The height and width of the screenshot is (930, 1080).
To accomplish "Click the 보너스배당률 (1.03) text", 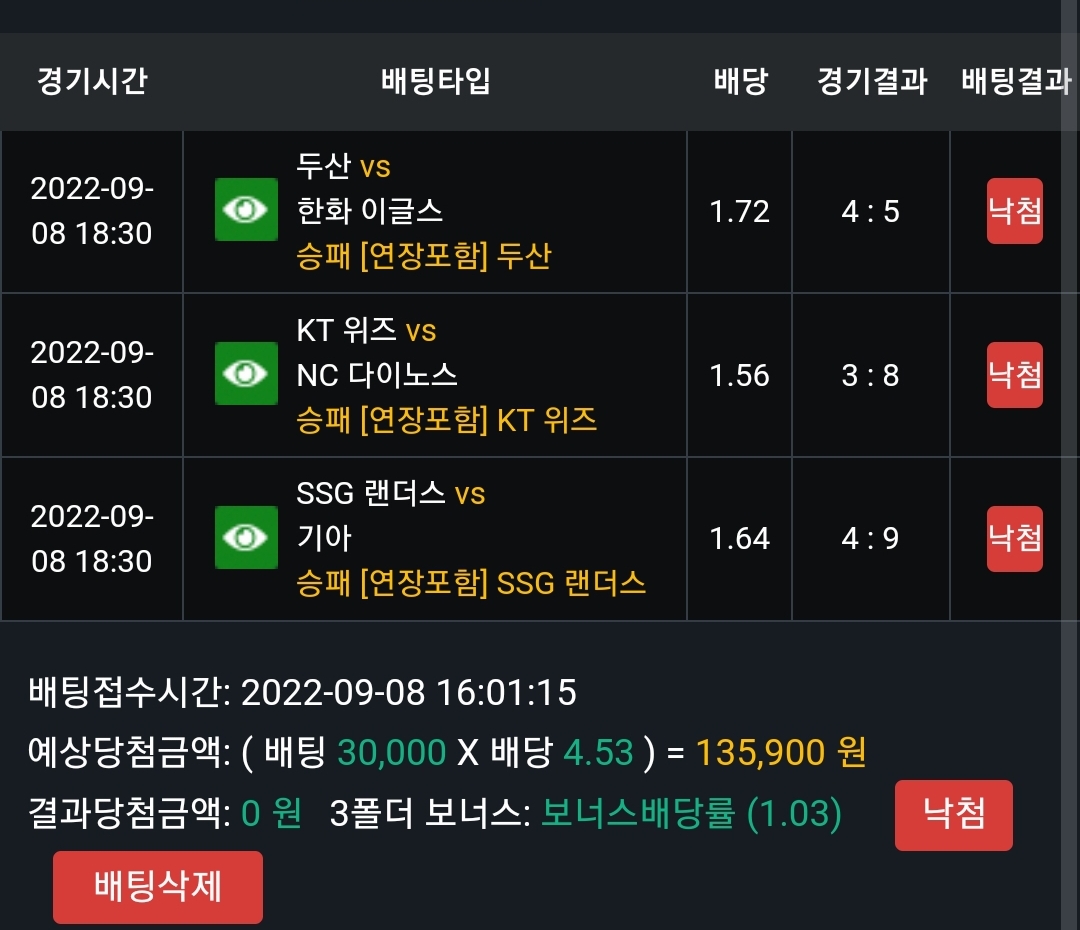I will pyautogui.click(x=692, y=814).
